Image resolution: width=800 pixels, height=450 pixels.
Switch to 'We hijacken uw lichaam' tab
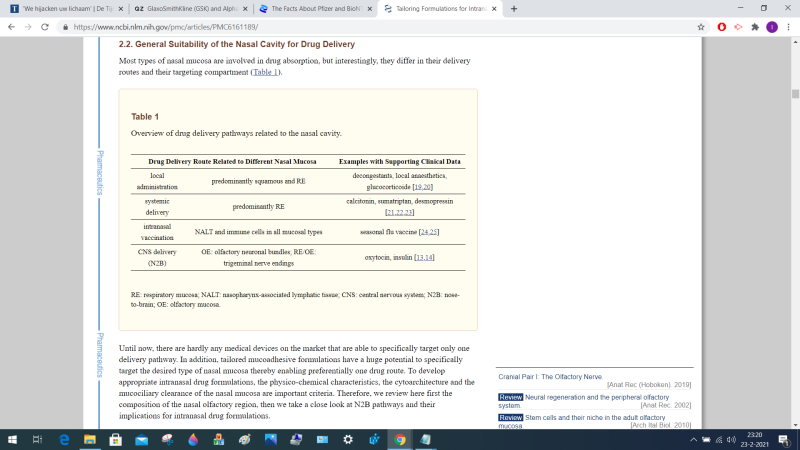(66, 9)
